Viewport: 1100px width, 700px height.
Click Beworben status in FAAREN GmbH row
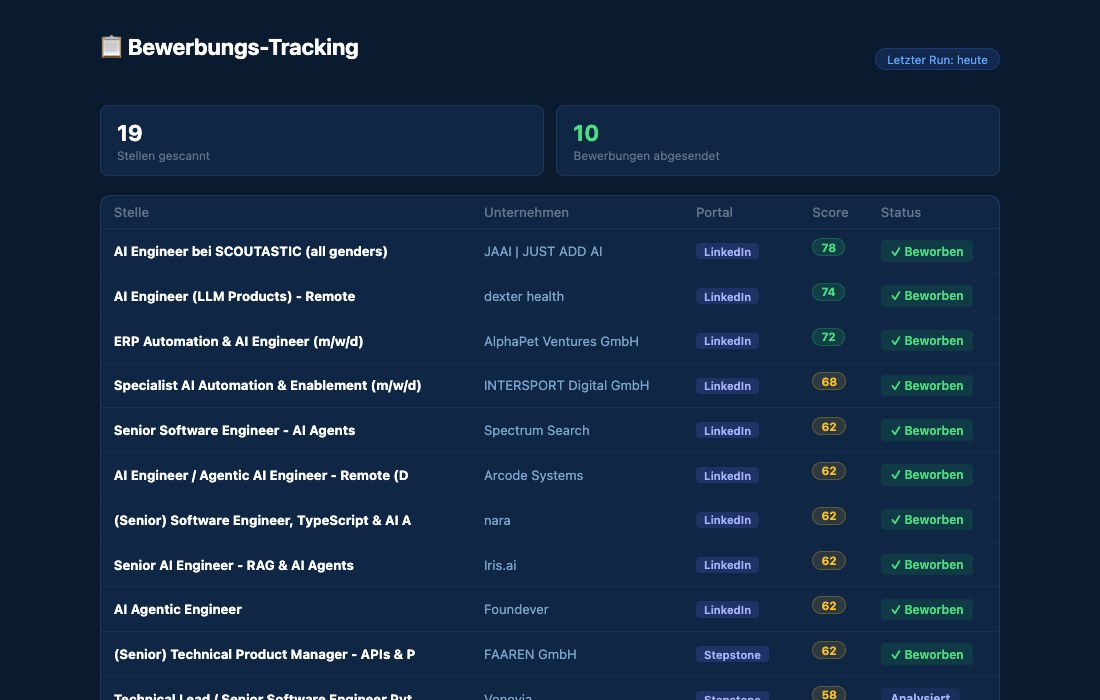point(927,654)
